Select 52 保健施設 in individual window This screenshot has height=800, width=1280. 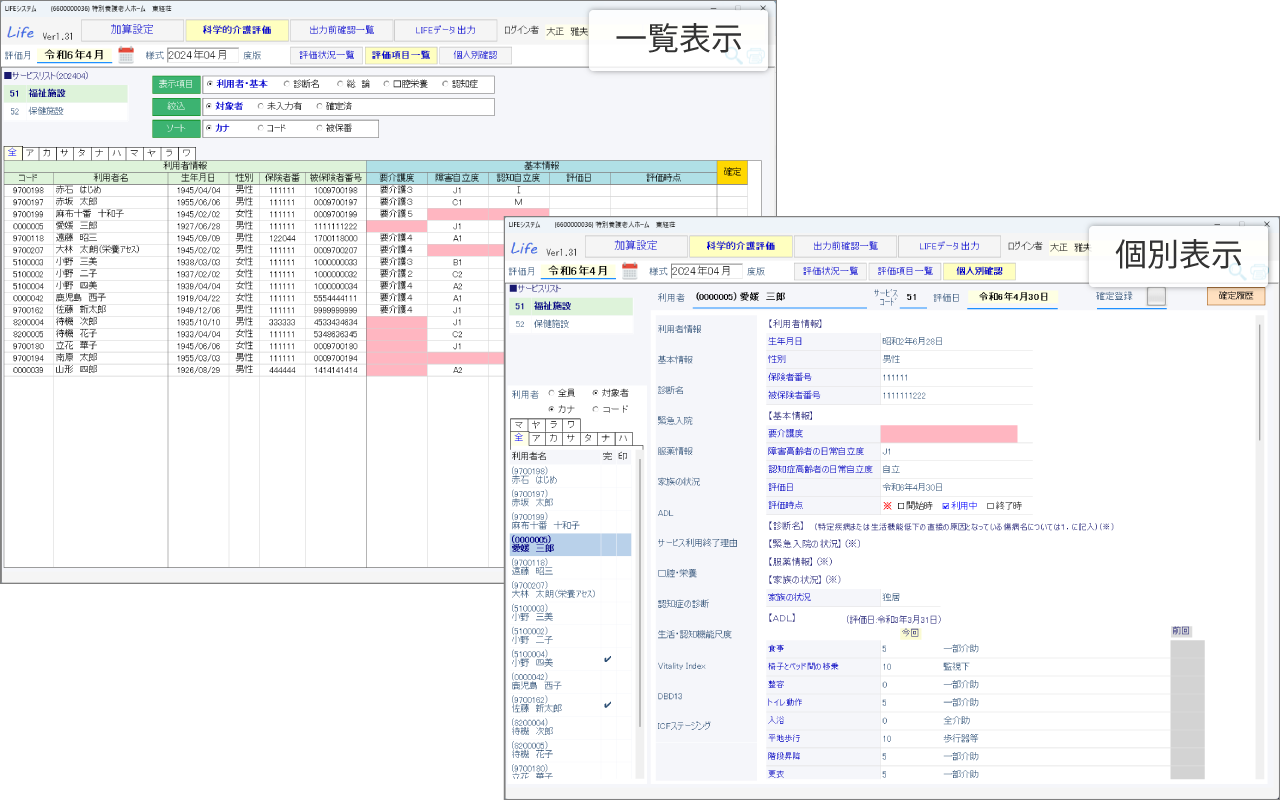[x=571, y=324]
